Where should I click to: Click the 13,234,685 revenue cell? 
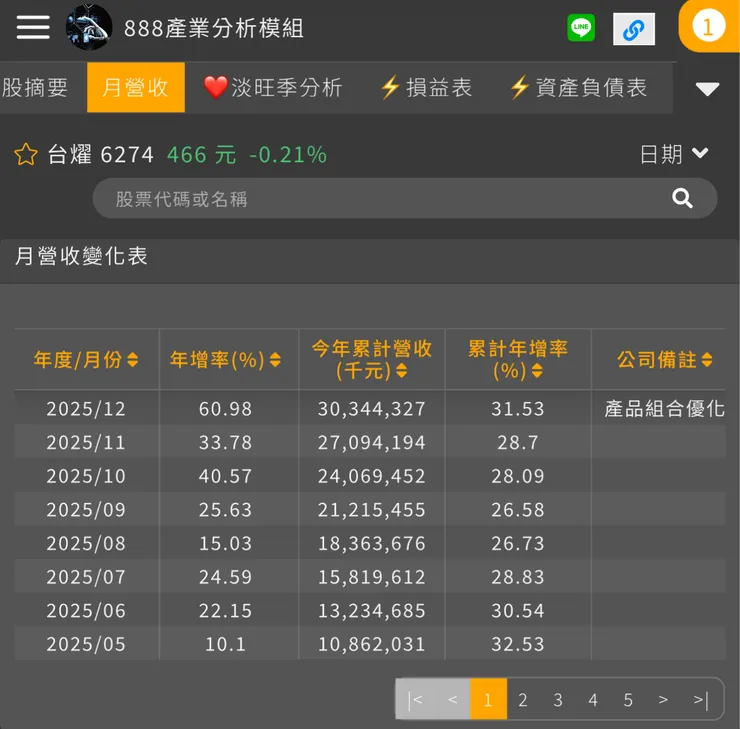point(372,611)
